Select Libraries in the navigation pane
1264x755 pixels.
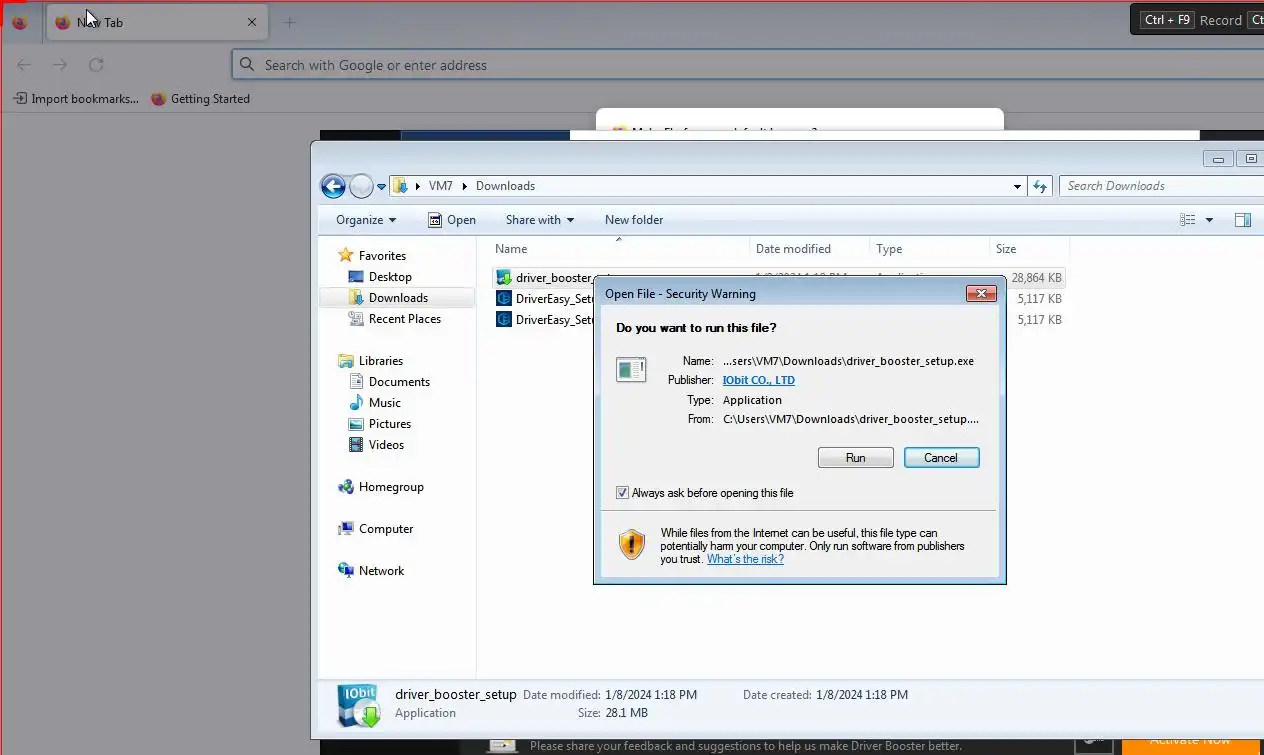click(381, 361)
